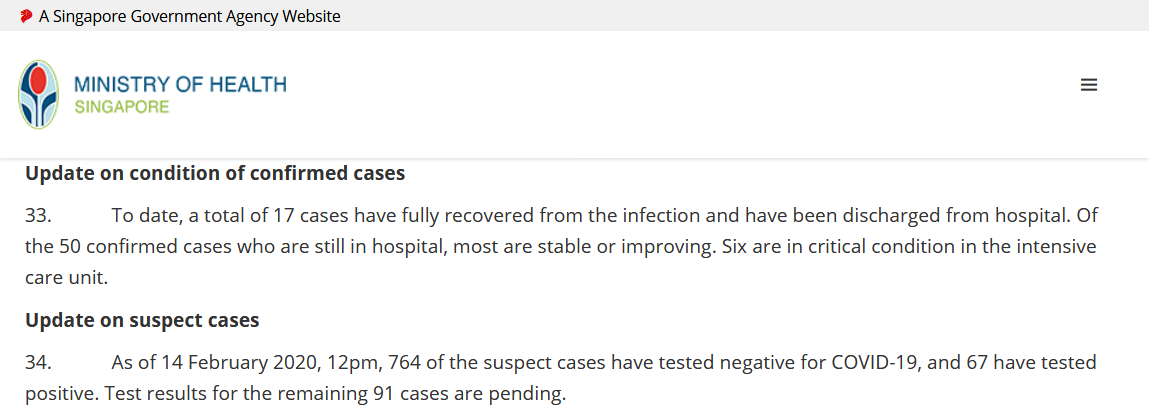Click the green SINGAPORE text in logo

click(x=122, y=108)
